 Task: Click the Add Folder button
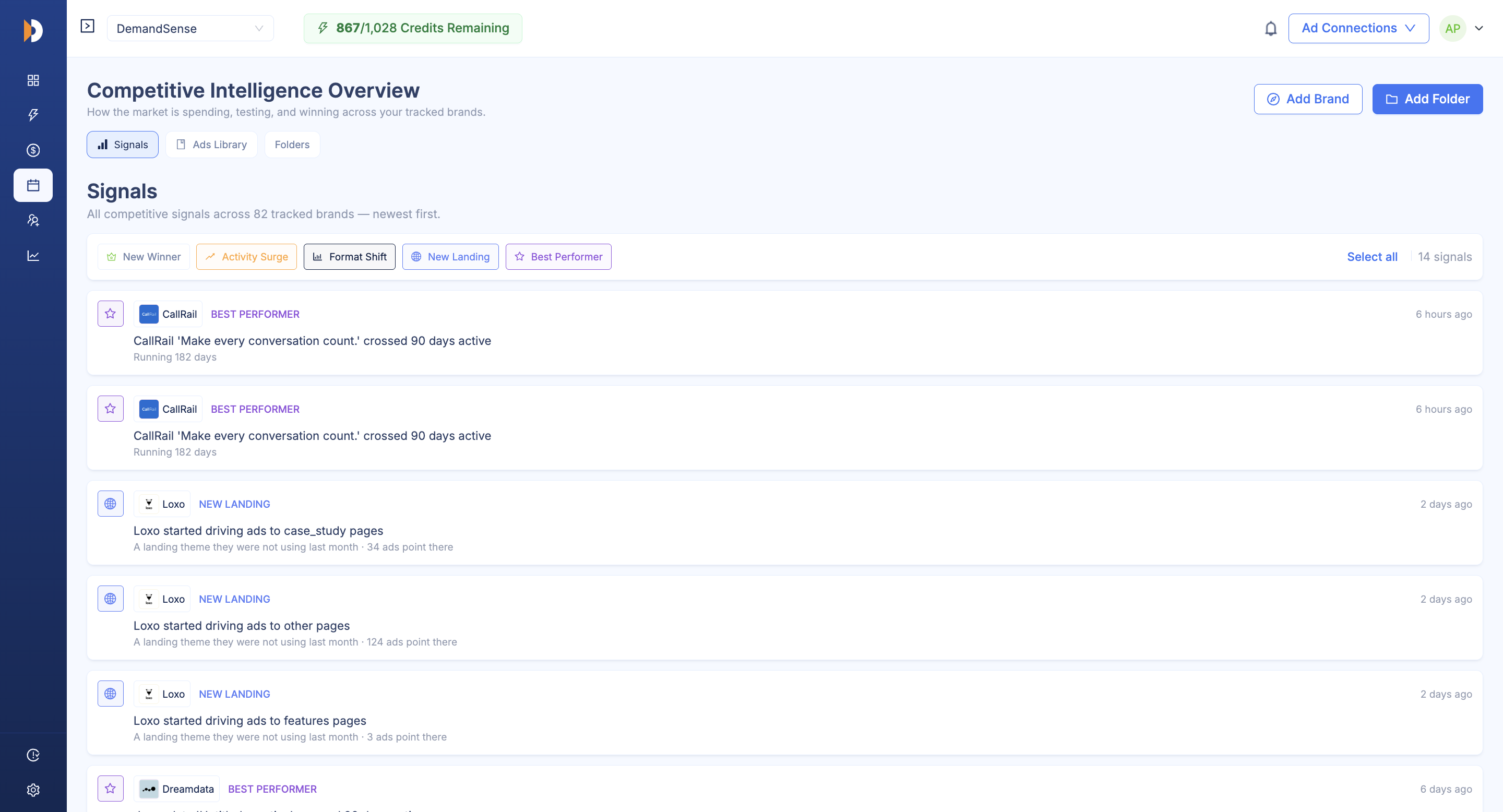click(1427, 99)
